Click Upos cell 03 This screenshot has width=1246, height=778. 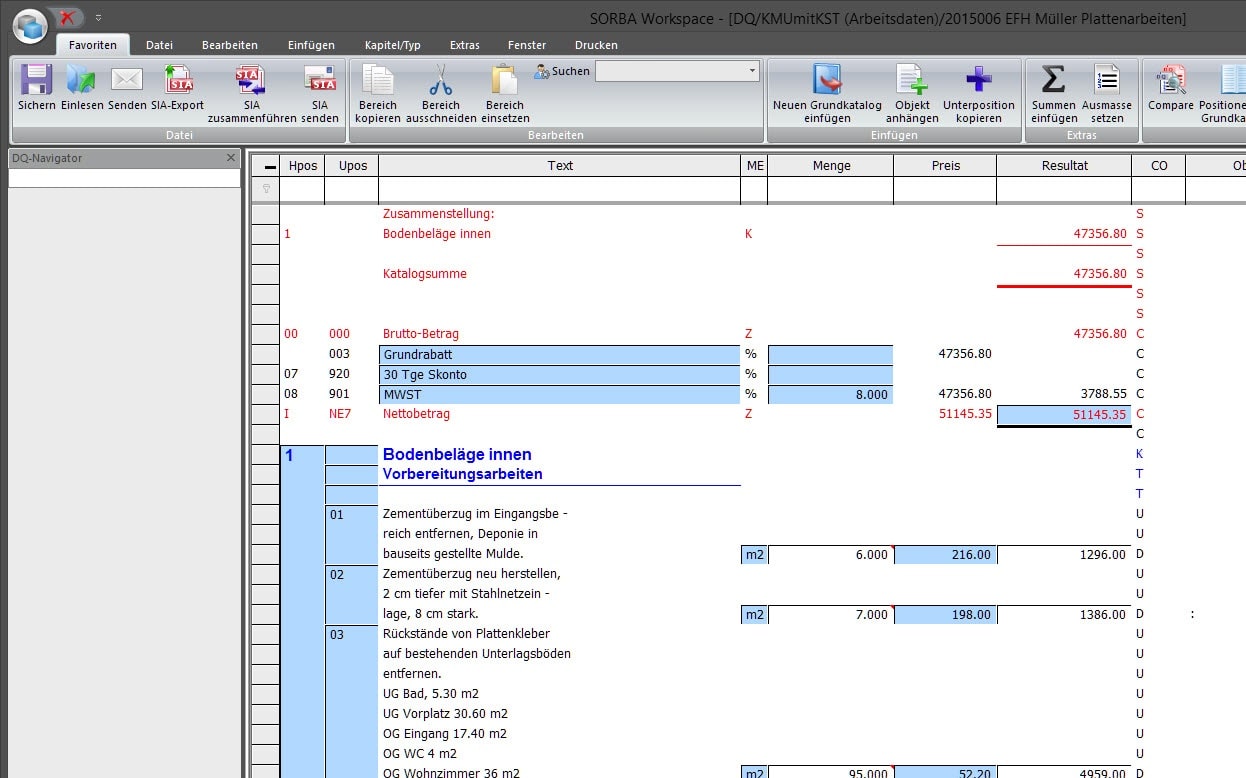point(352,701)
